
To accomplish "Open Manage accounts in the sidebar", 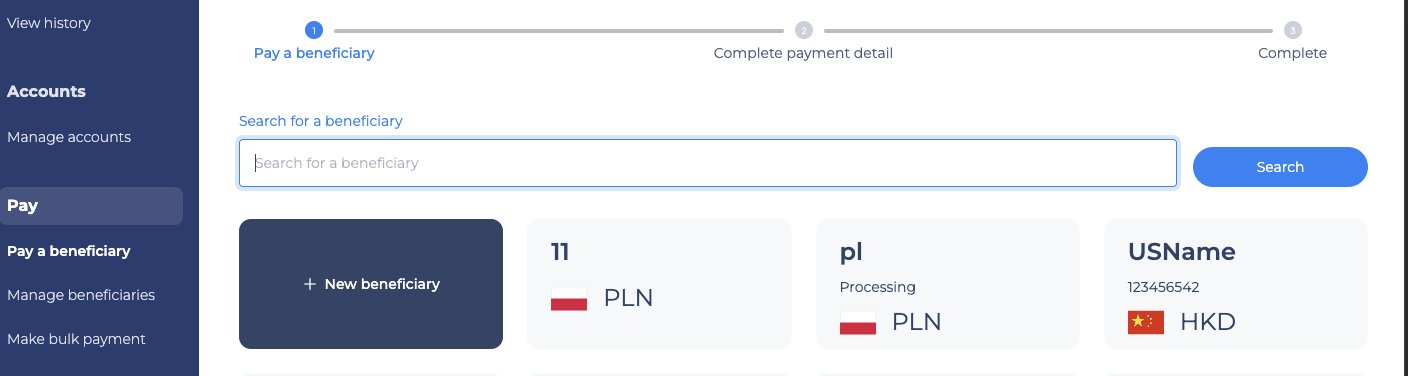I will click(69, 137).
